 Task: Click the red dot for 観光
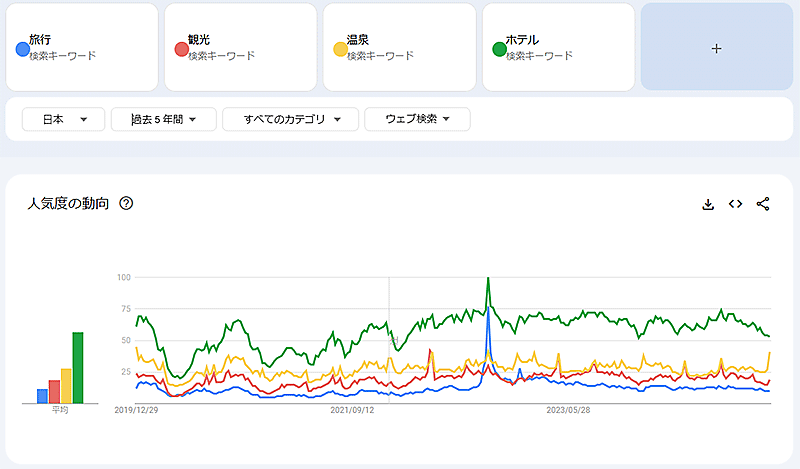tap(181, 49)
